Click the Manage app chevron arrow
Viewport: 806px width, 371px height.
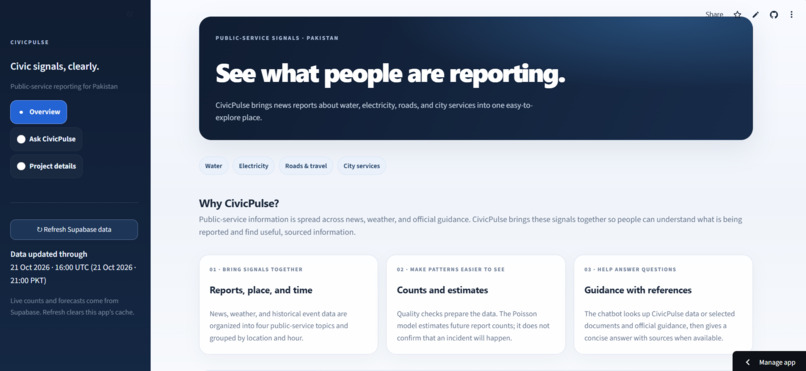(x=748, y=362)
